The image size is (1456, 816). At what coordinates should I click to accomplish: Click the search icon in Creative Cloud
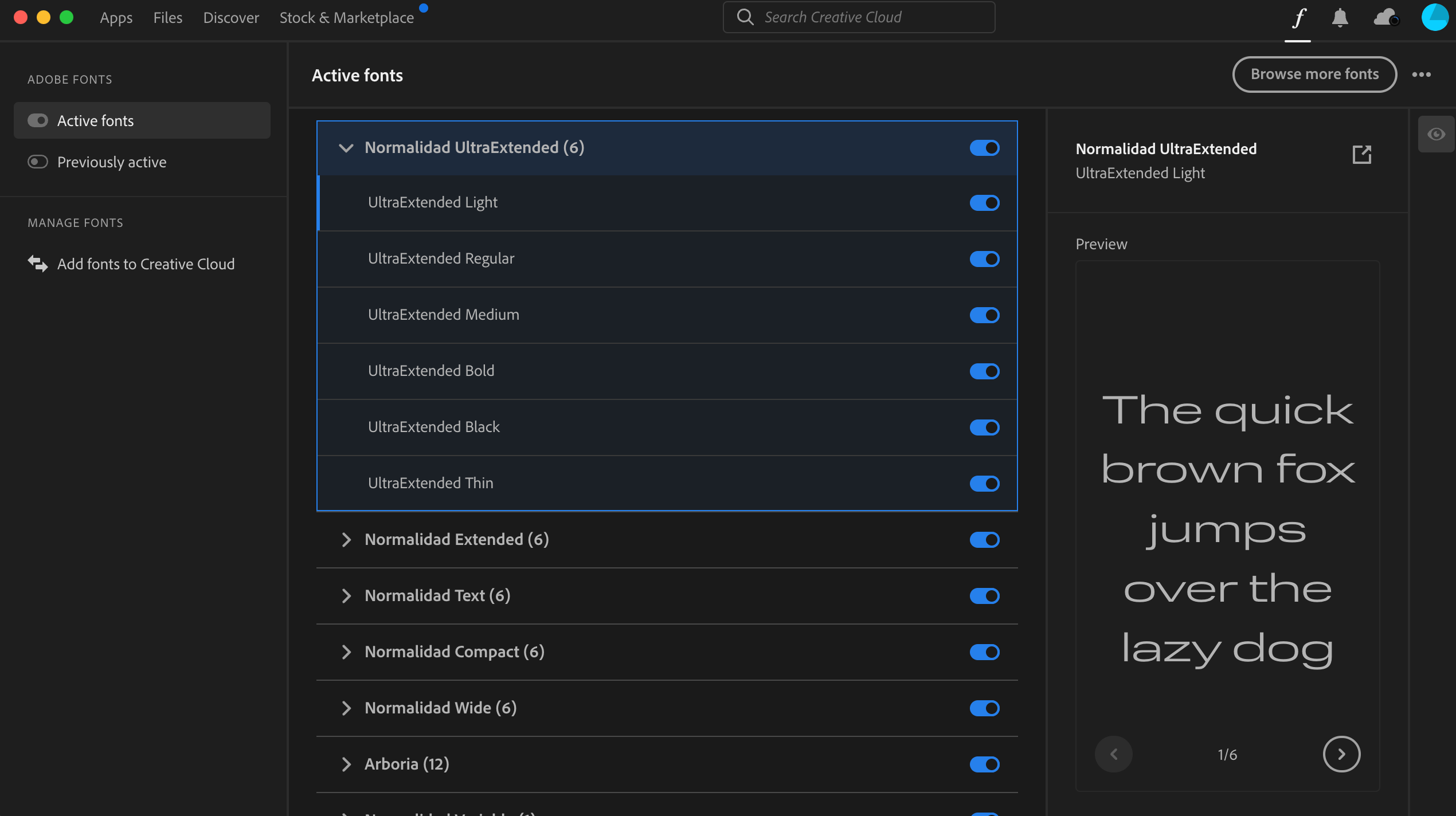pyautogui.click(x=746, y=16)
